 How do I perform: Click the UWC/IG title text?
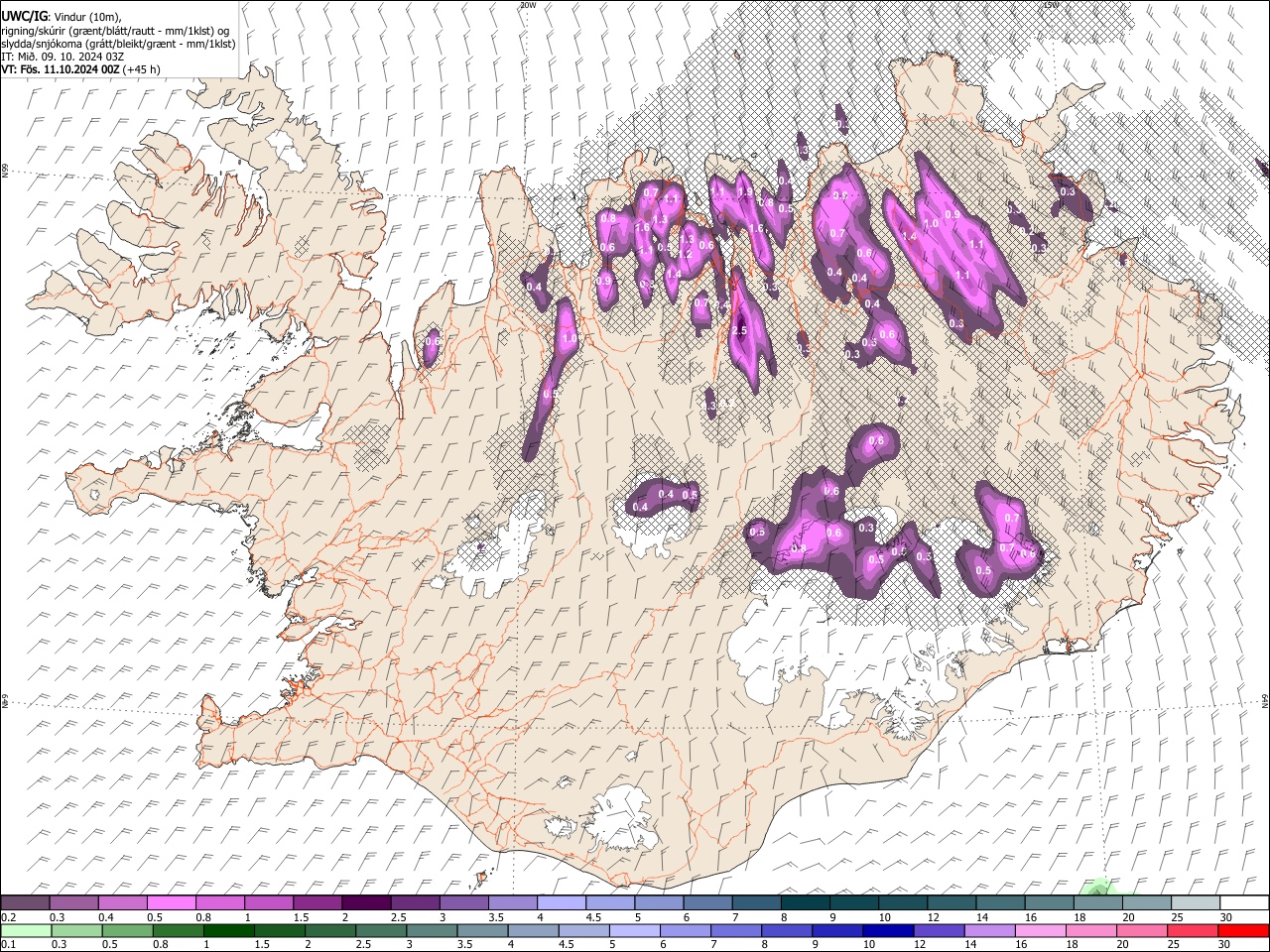click(x=23, y=16)
